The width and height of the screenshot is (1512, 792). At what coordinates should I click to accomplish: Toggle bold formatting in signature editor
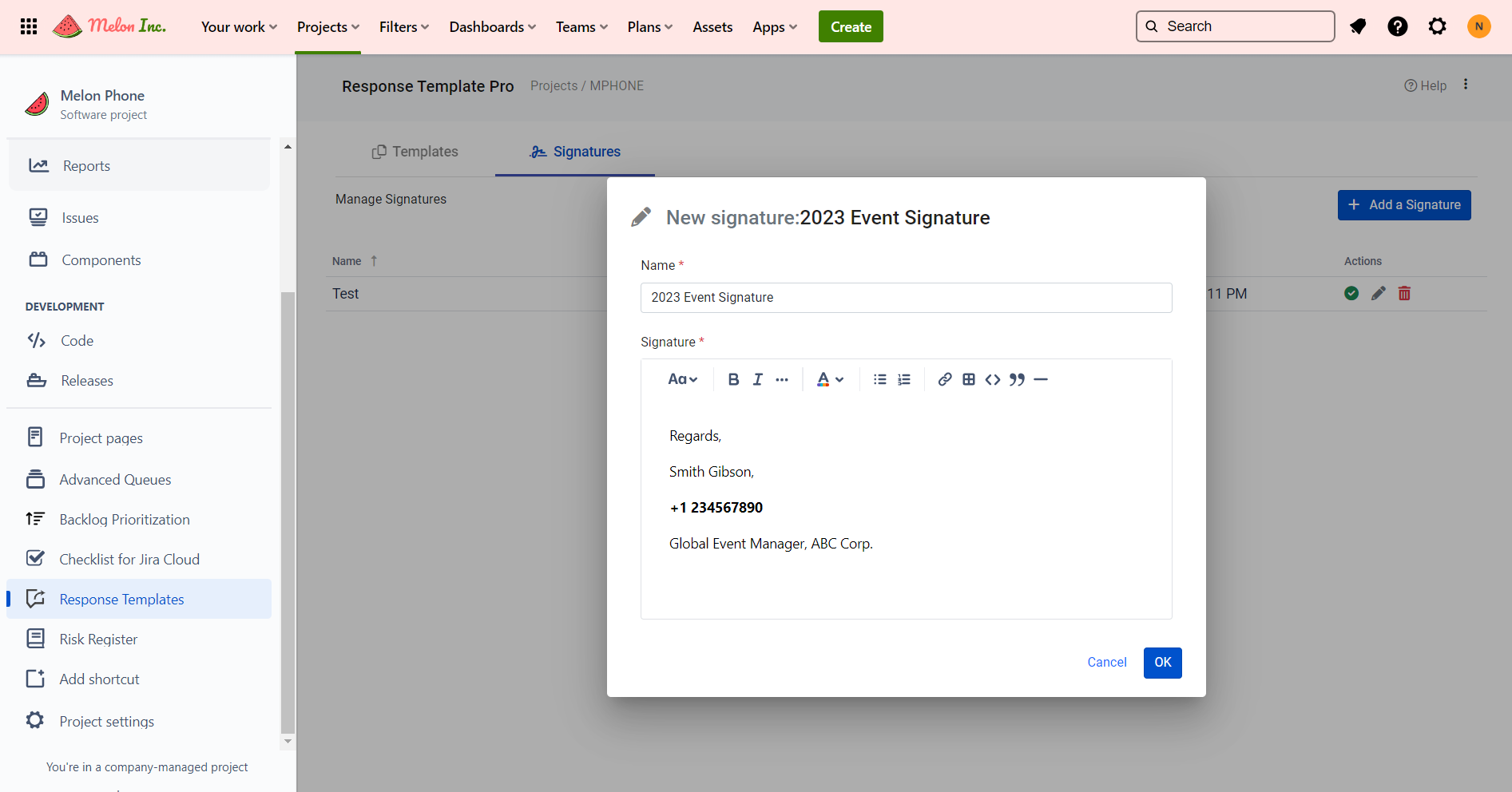(733, 379)
